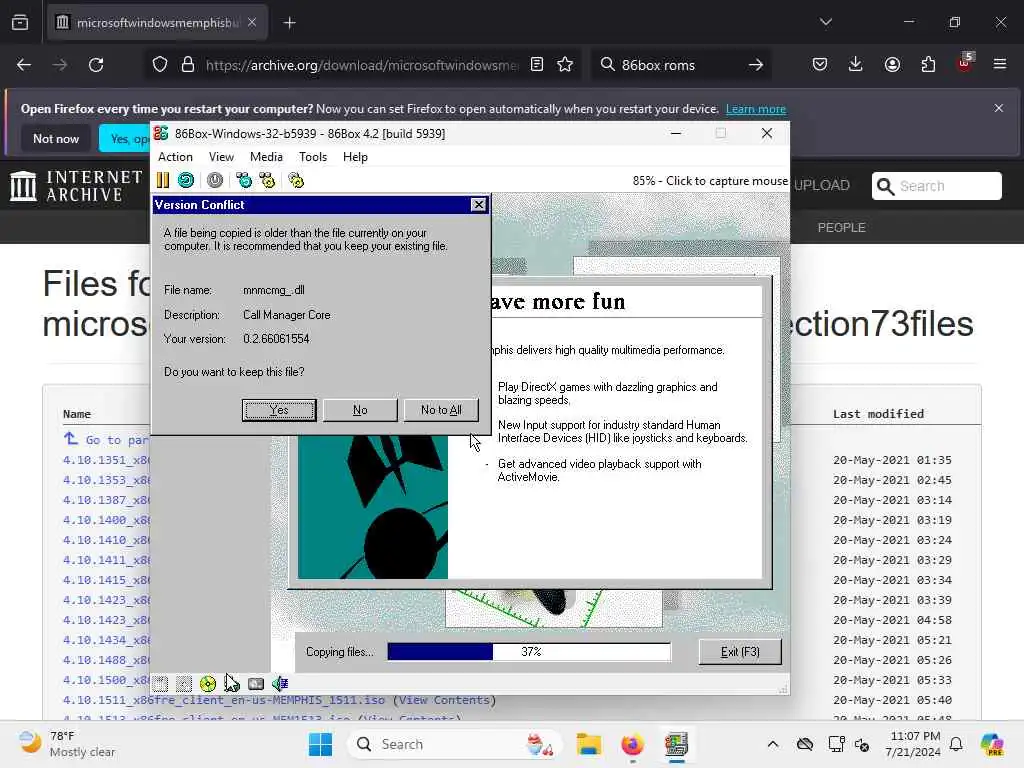Click View Contents for 1511 iso
The image size is (1024, 768).
point(444,700)
